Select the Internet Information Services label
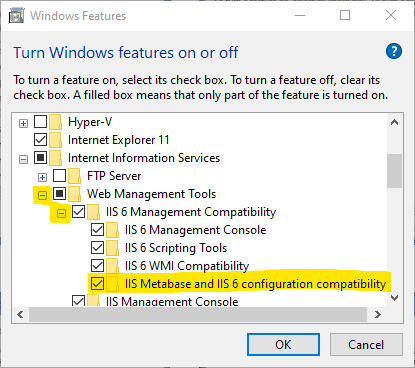Image resolution: width=415 pixels, height=368 pixels. point(144,158)
